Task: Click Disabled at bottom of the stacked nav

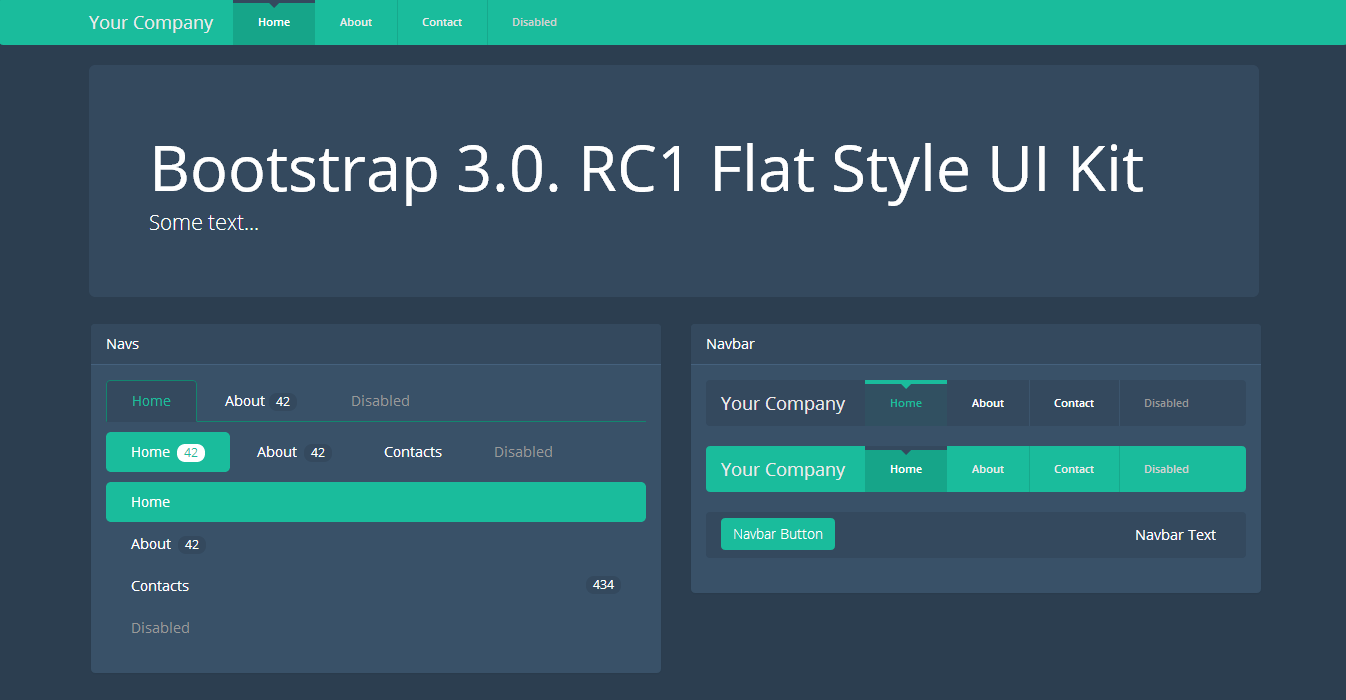Action: click(160, 628)
